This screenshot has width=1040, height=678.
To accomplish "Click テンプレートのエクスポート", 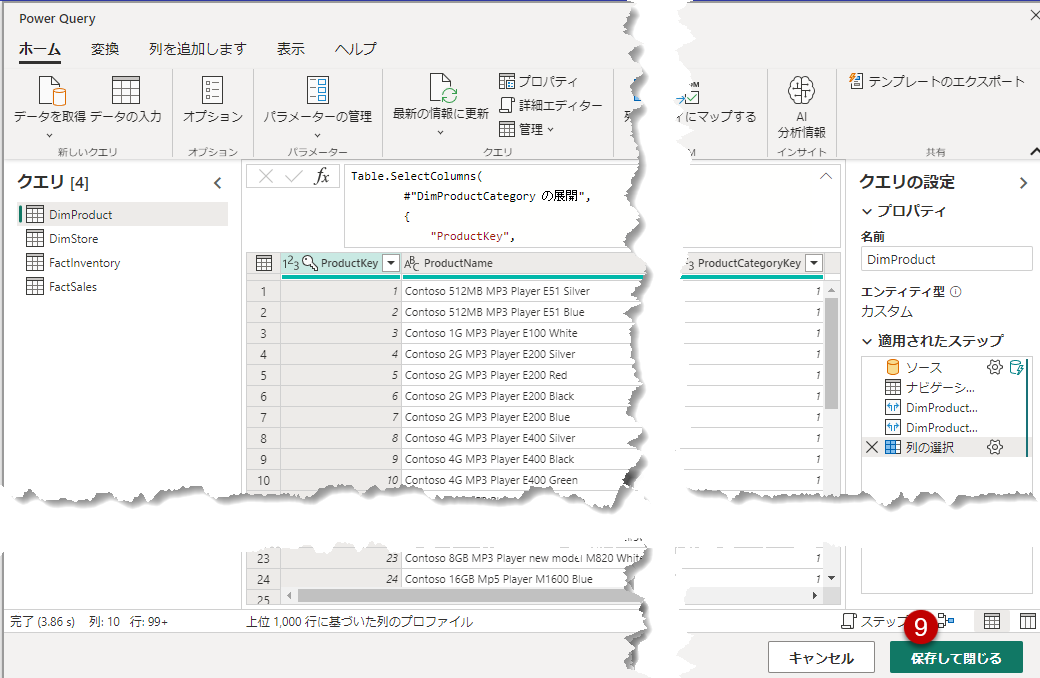I will click(x=937, y=81).
